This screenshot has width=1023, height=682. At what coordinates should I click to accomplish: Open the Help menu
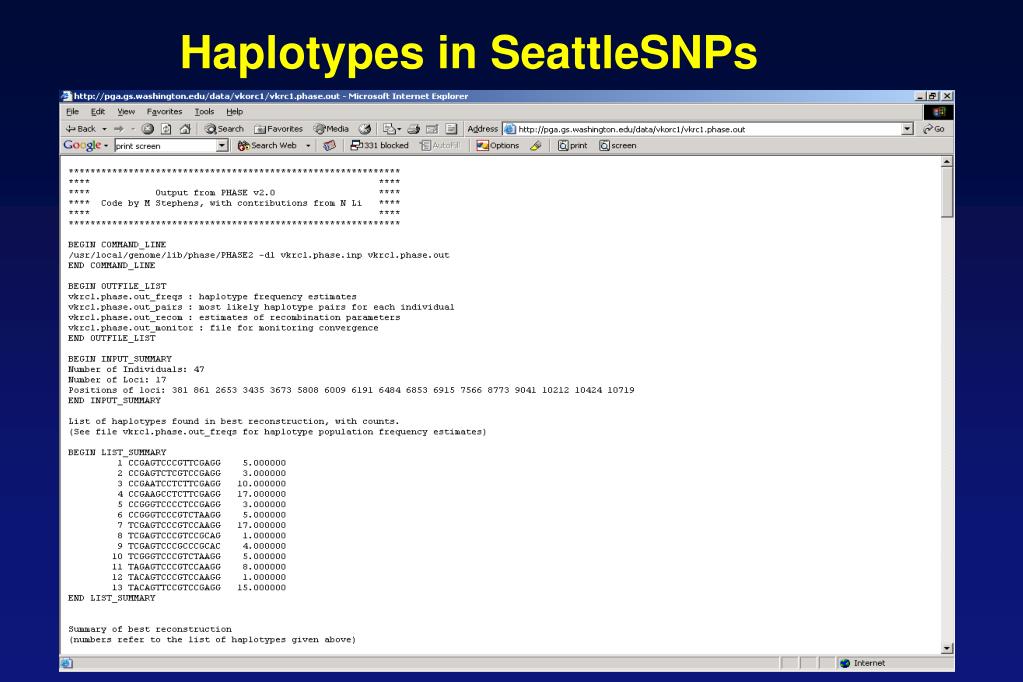(235, 112)
